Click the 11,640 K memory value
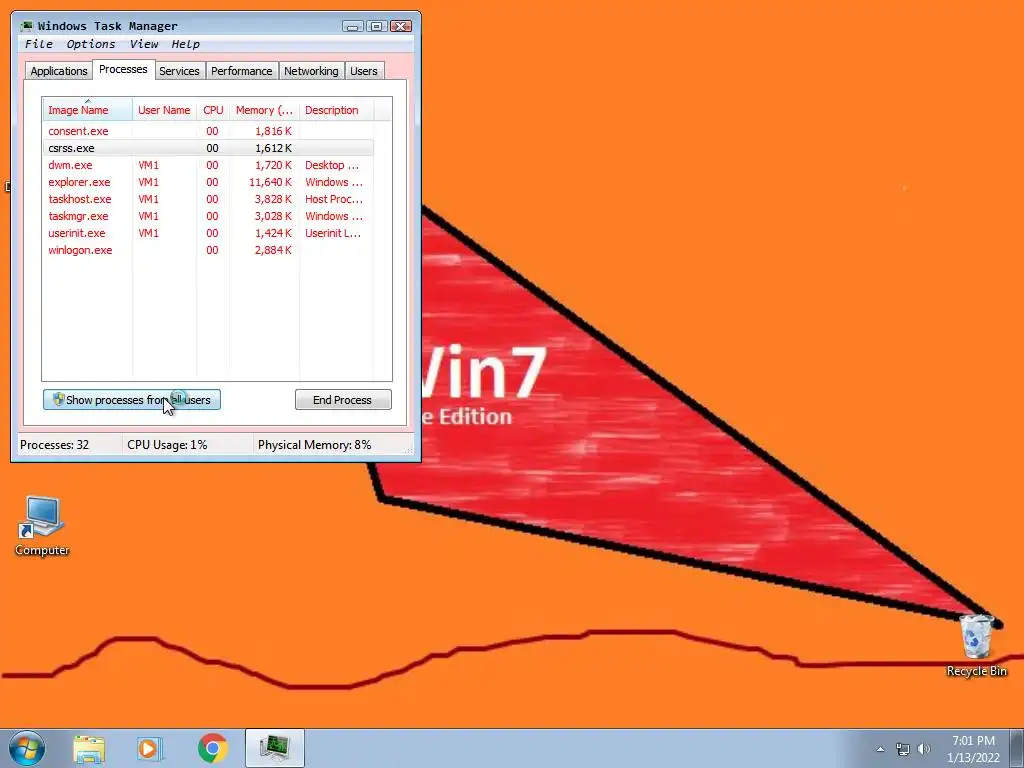 pos(270,182)
